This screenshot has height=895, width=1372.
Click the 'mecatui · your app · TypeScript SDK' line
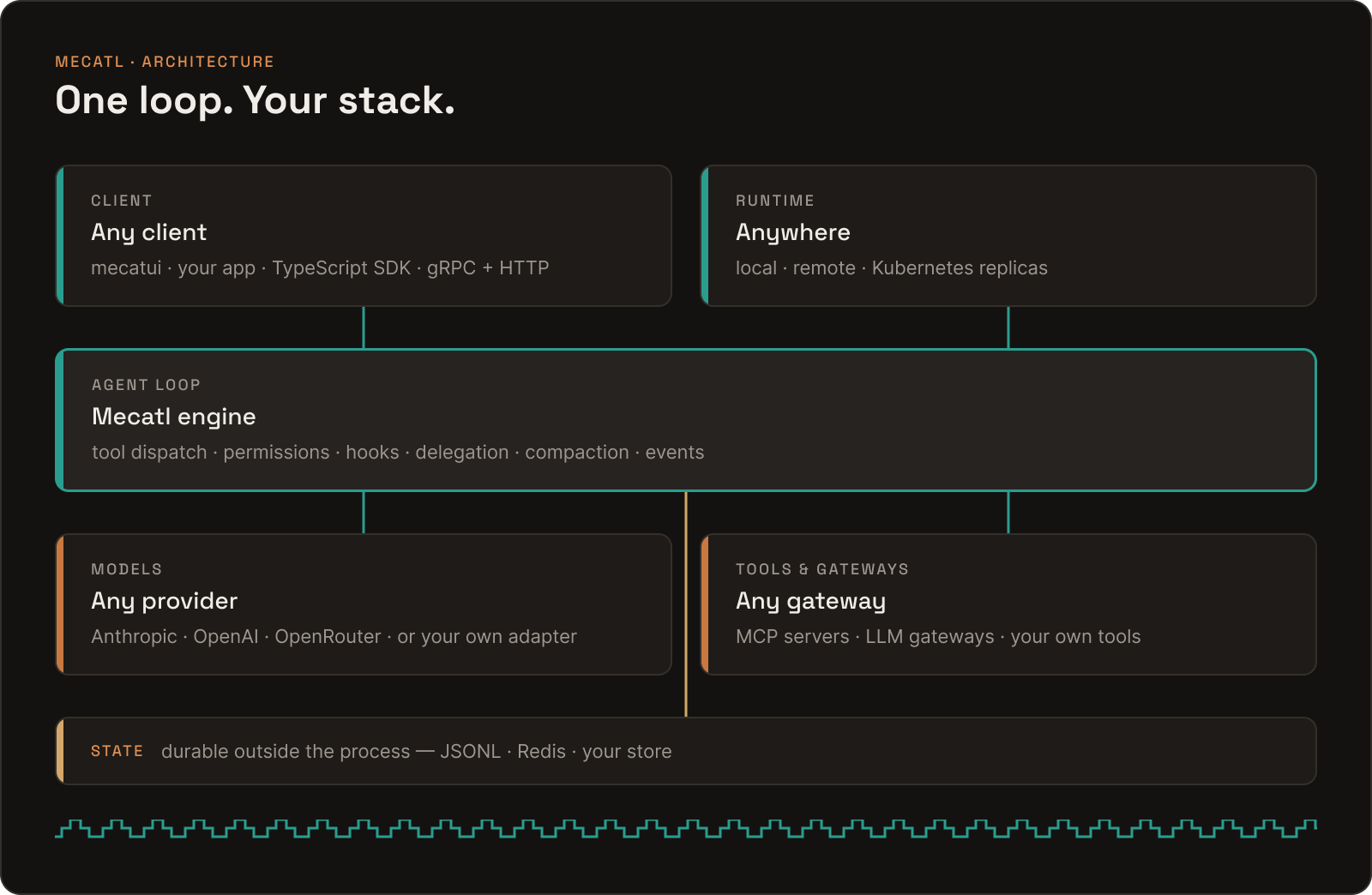(x=320, y=268)
